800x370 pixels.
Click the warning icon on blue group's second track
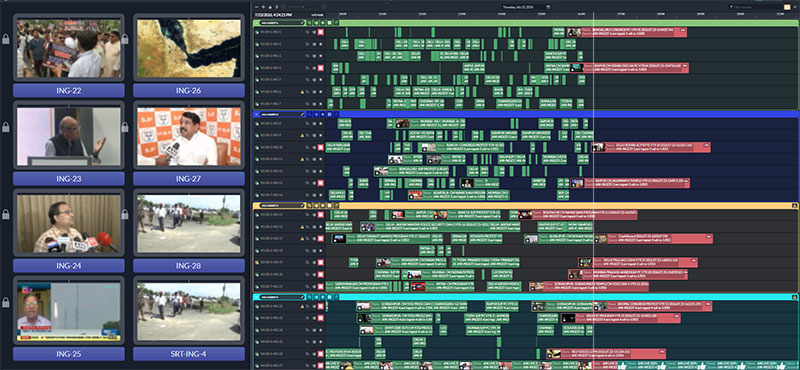[302, 135]
